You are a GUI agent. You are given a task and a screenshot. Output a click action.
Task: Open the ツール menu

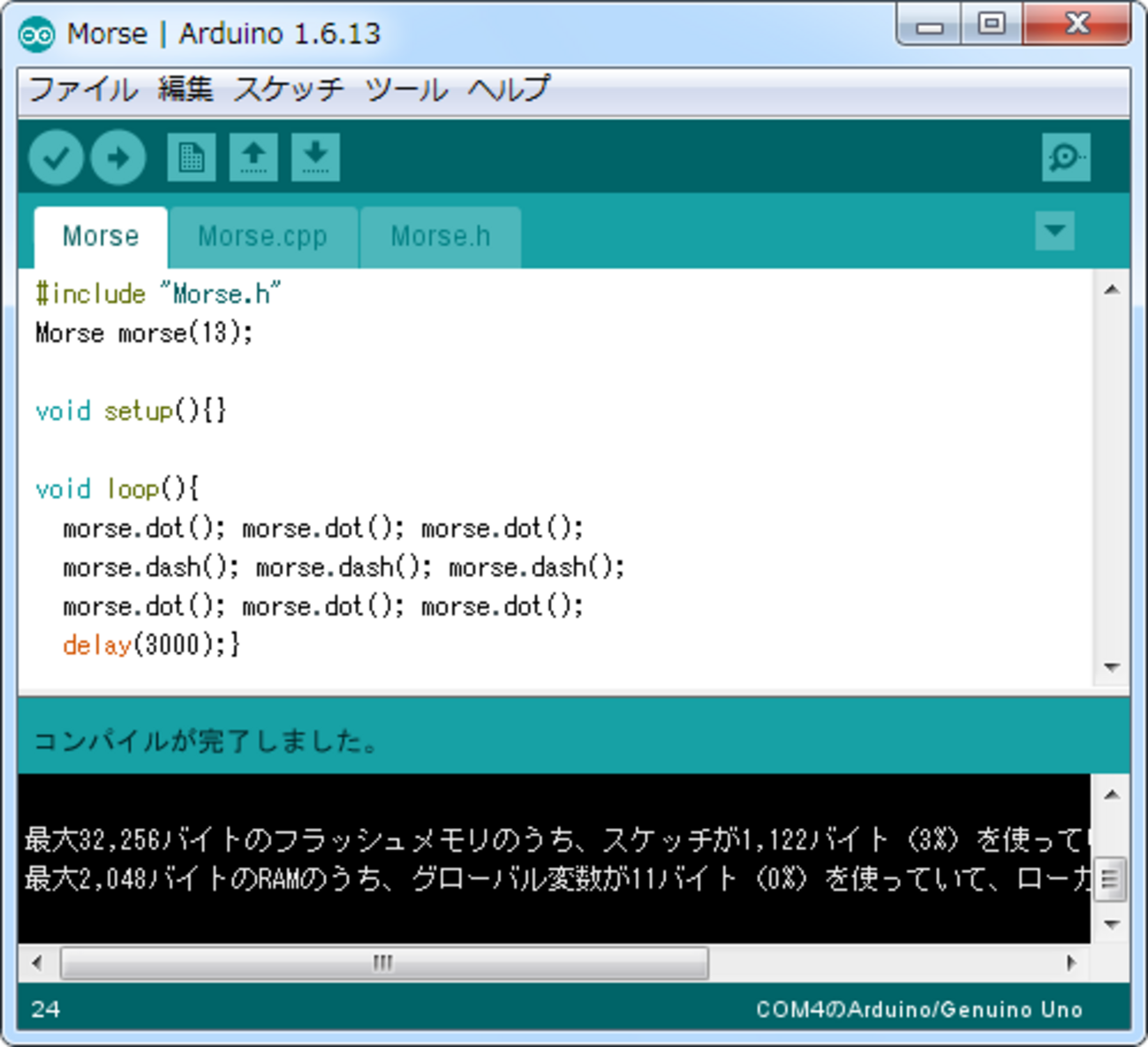[x=406, y=89]
